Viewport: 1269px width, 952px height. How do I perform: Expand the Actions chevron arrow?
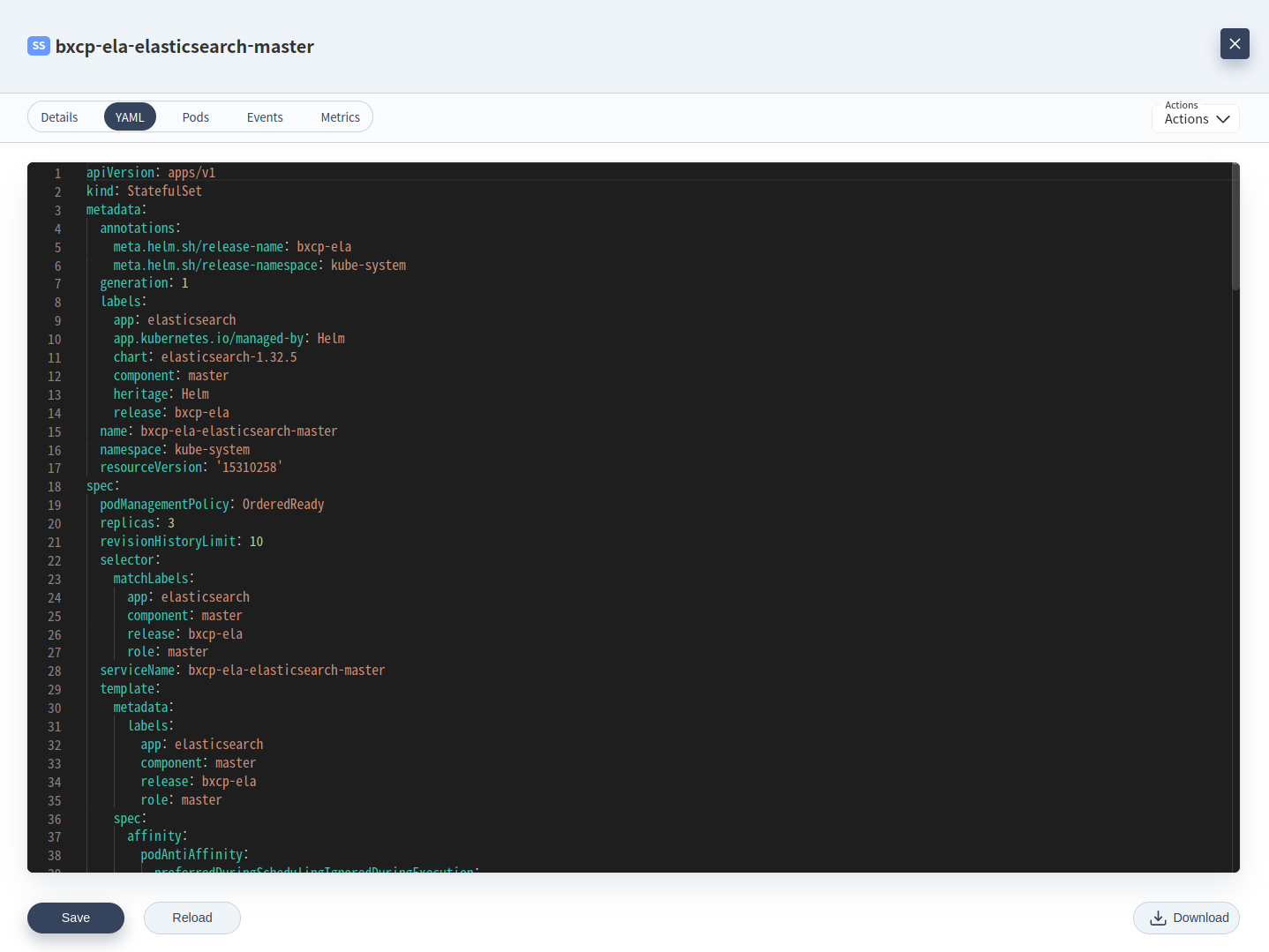pos(1223,119)
